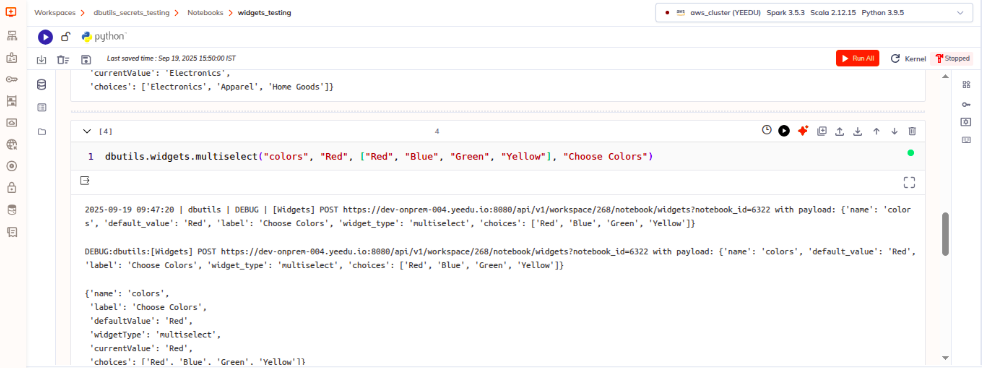Click the Last saved time text
Viewport: 982px width, 368px height.
click(171, 59)
